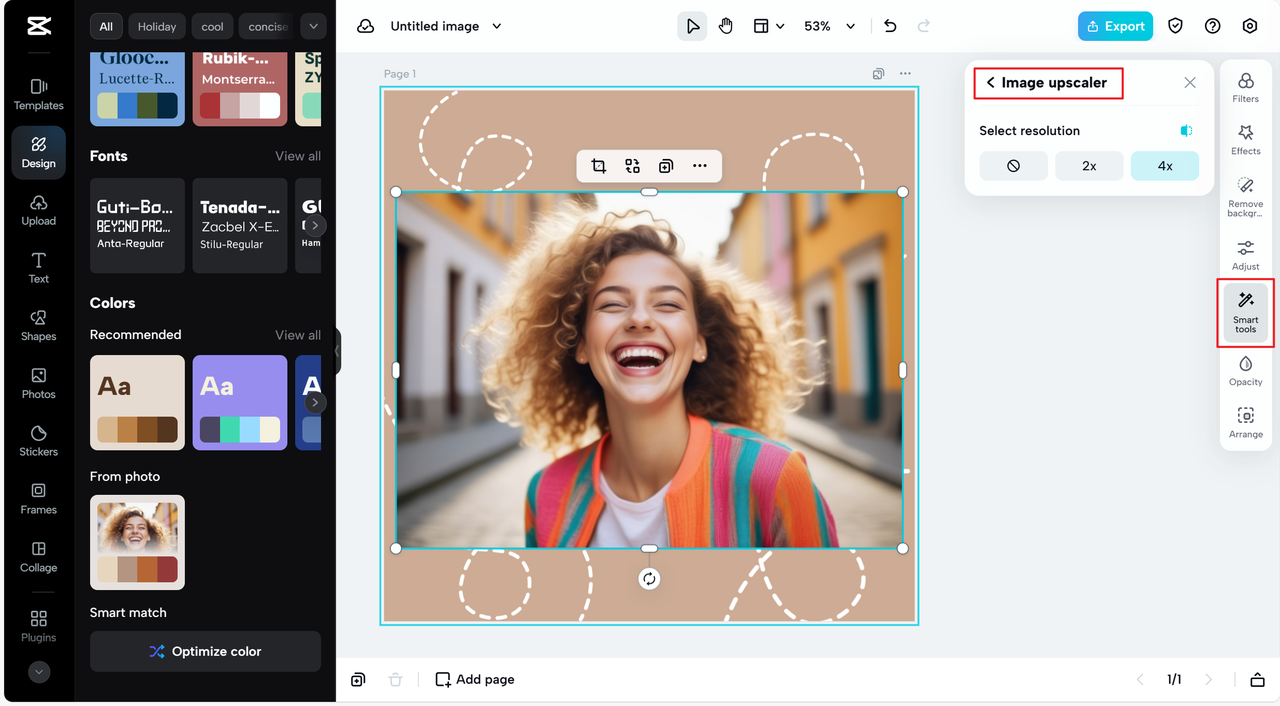
Task: Open the Plugins panel
Action: coord(39,626)
